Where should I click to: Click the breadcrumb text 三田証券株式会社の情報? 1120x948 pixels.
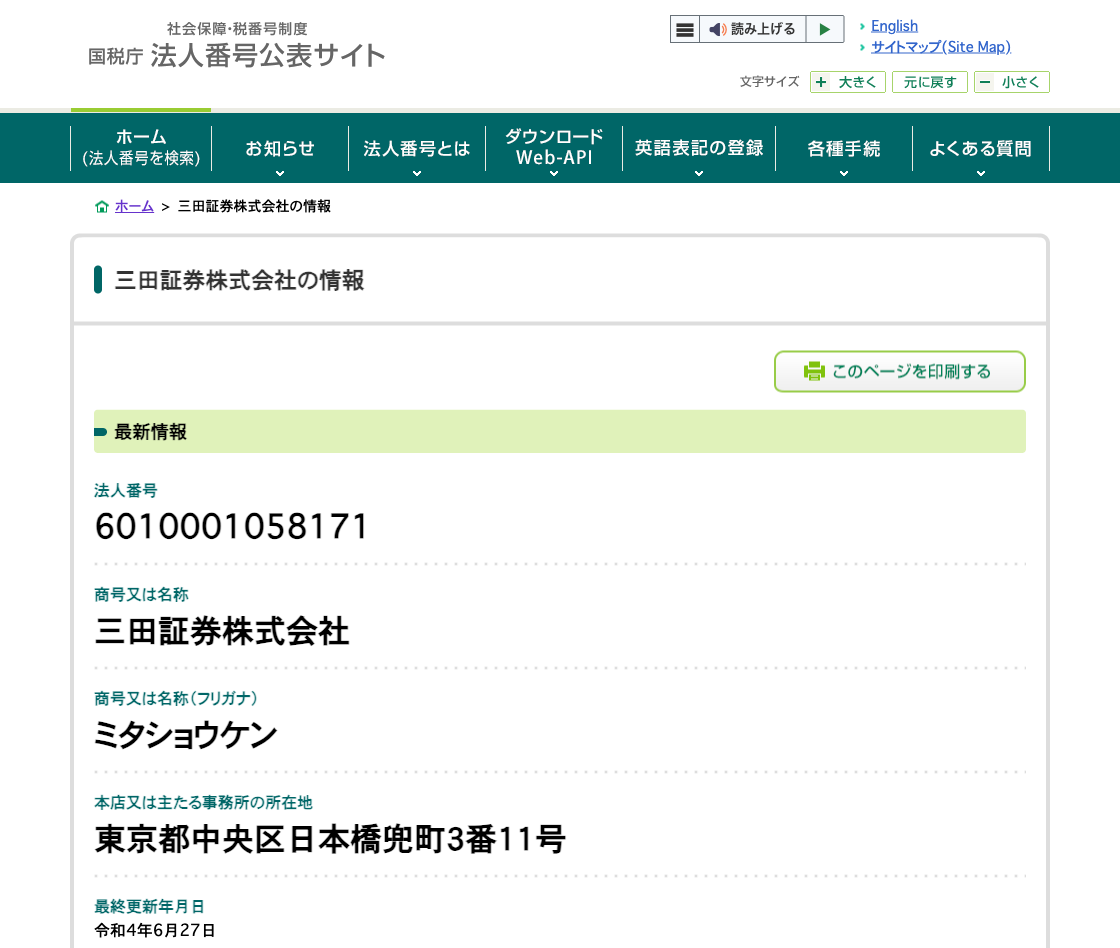254,206
